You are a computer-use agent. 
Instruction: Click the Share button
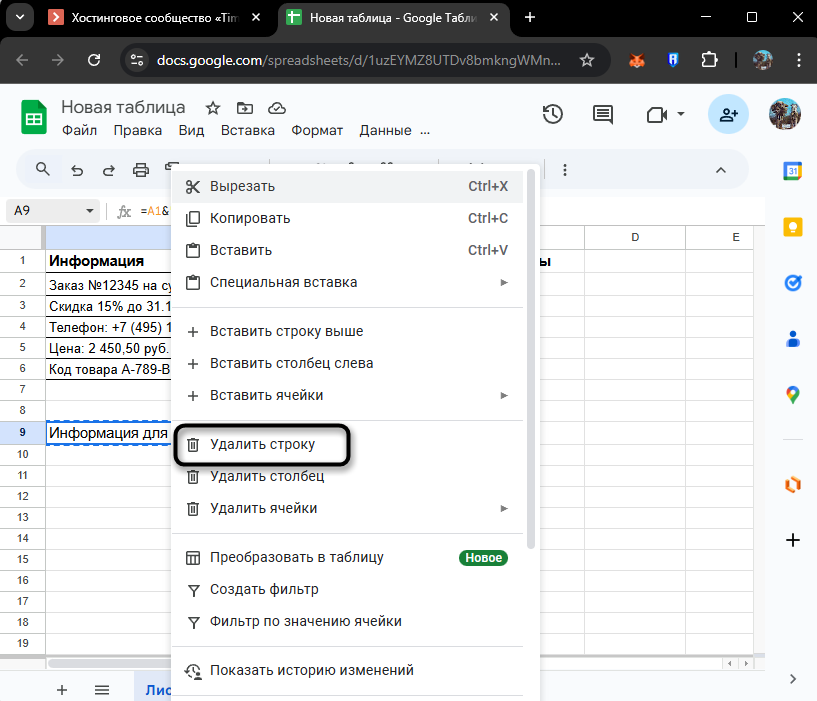click(x=728, y=115)
